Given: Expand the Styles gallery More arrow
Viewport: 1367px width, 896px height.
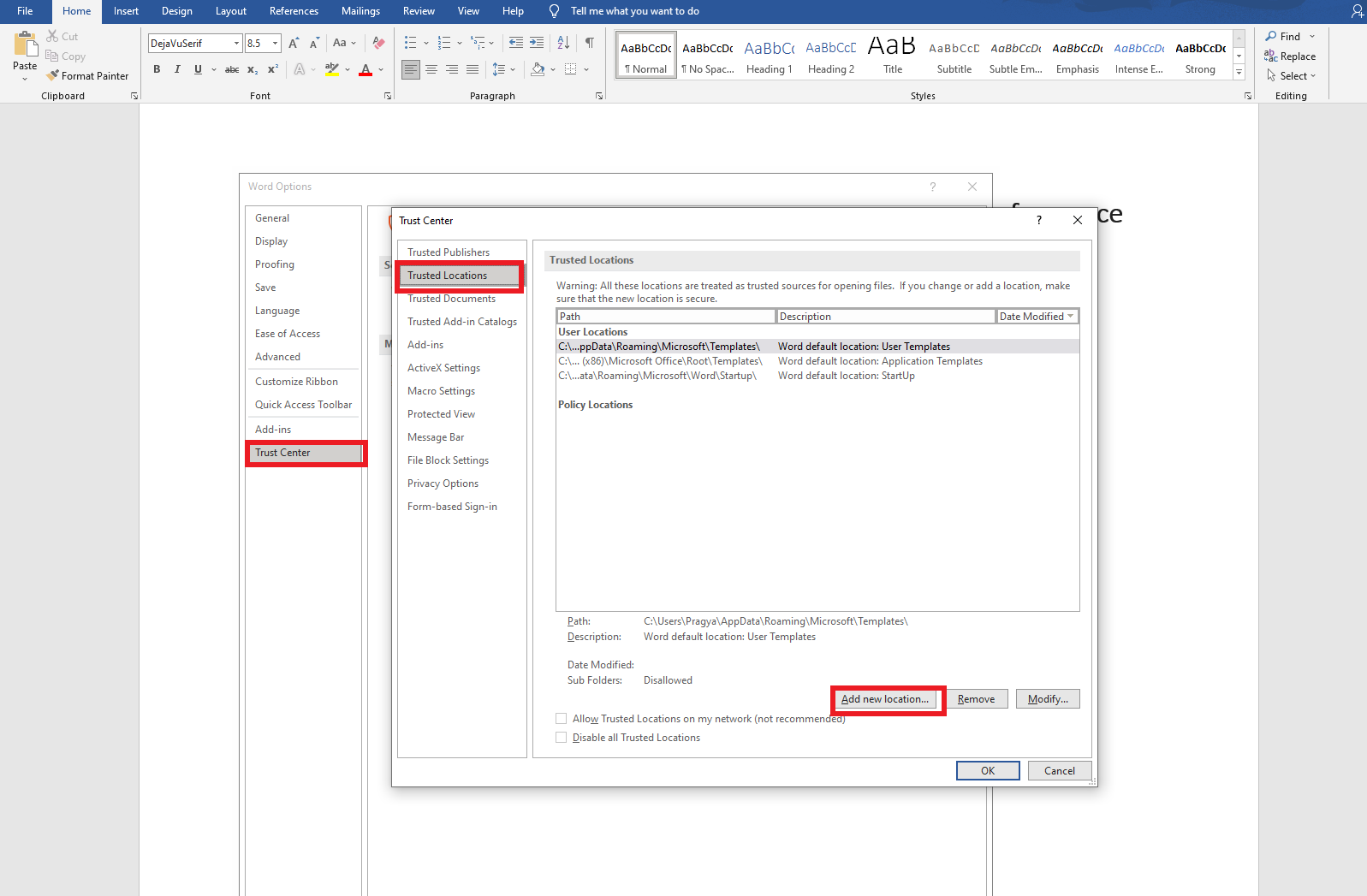Looking at the screenshot, I should point(1239,74).
